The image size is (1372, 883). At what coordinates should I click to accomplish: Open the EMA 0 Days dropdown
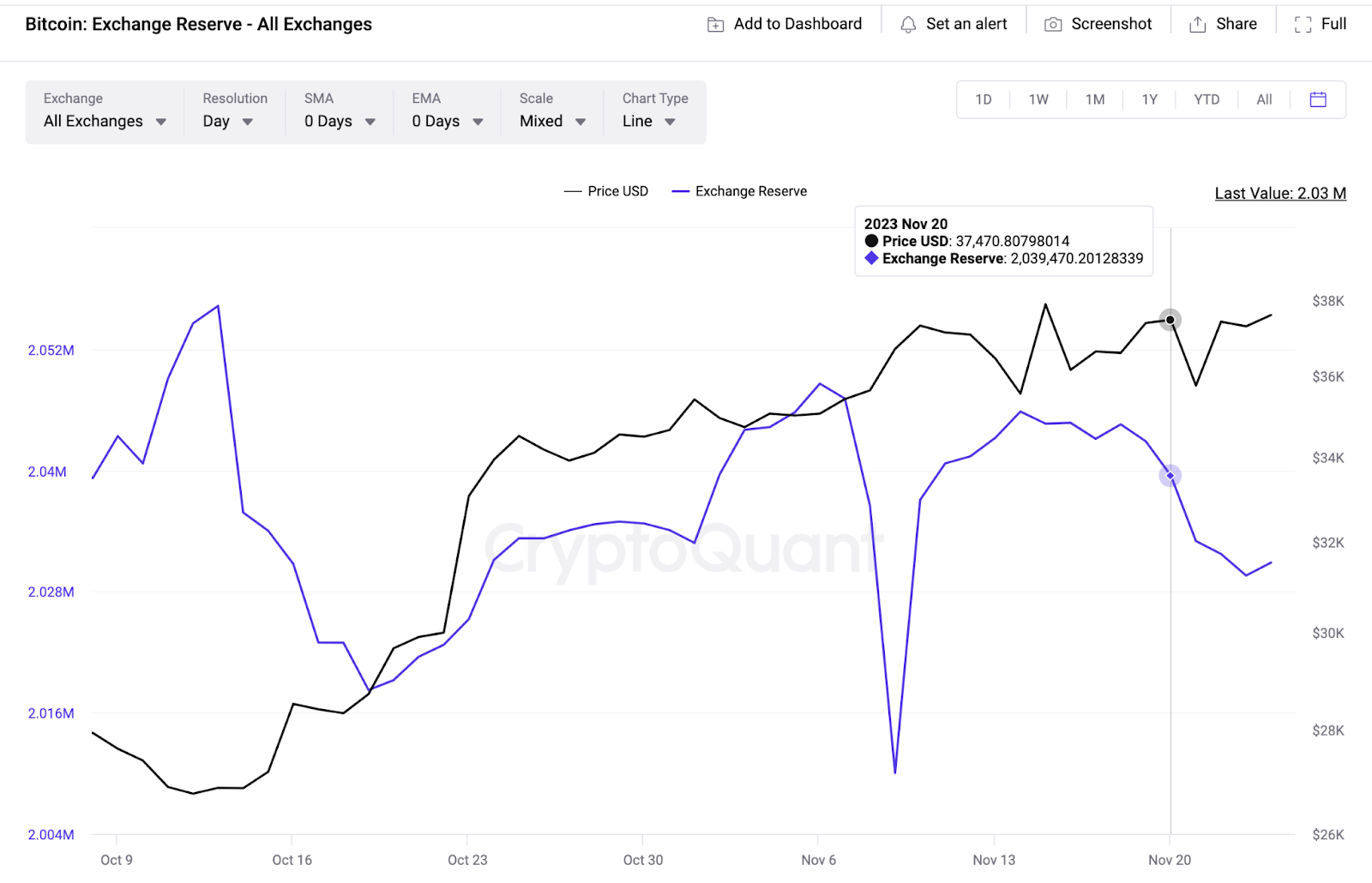click(447, 121)
